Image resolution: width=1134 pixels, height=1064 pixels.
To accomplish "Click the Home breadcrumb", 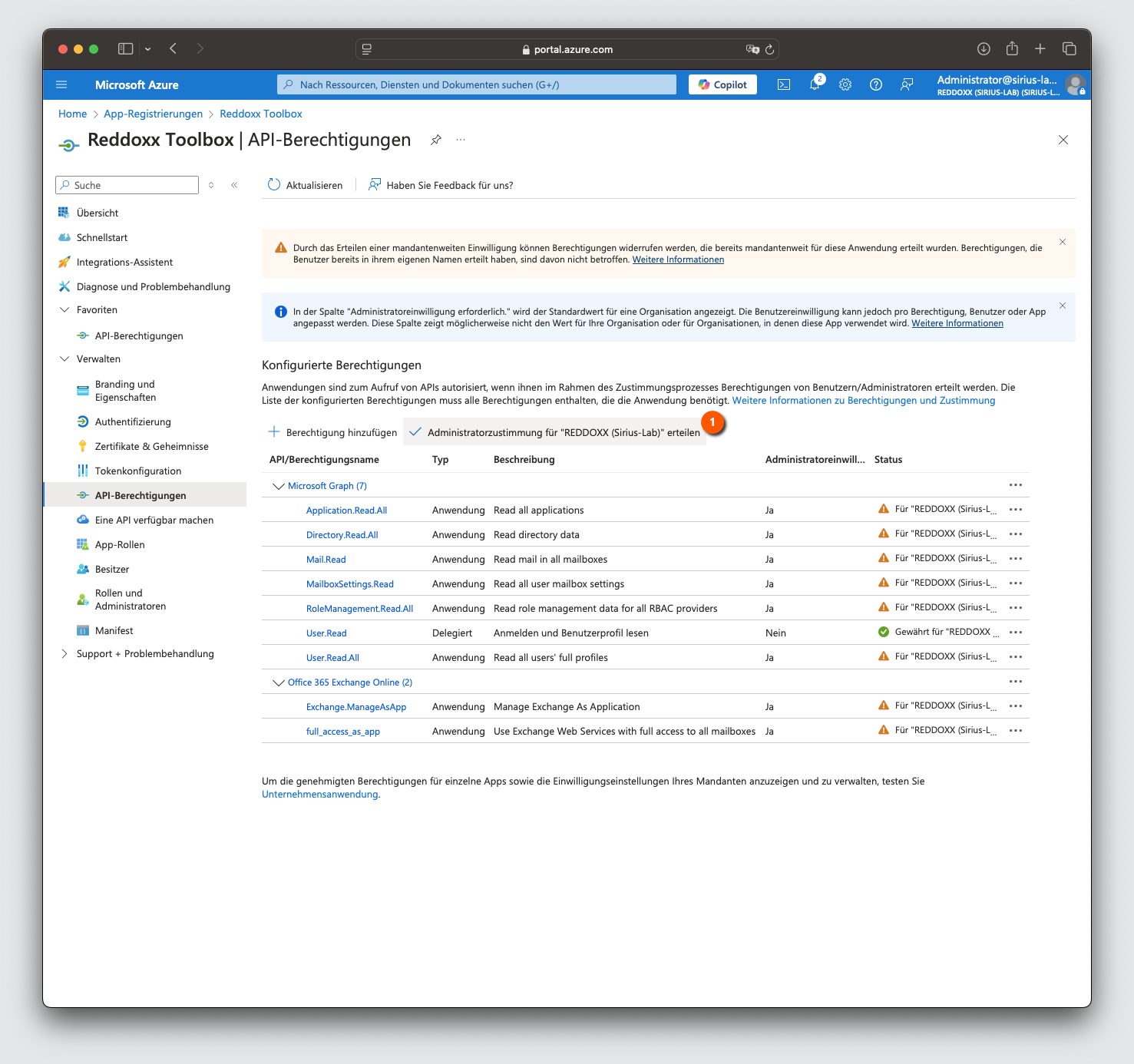I will point(72,114).
